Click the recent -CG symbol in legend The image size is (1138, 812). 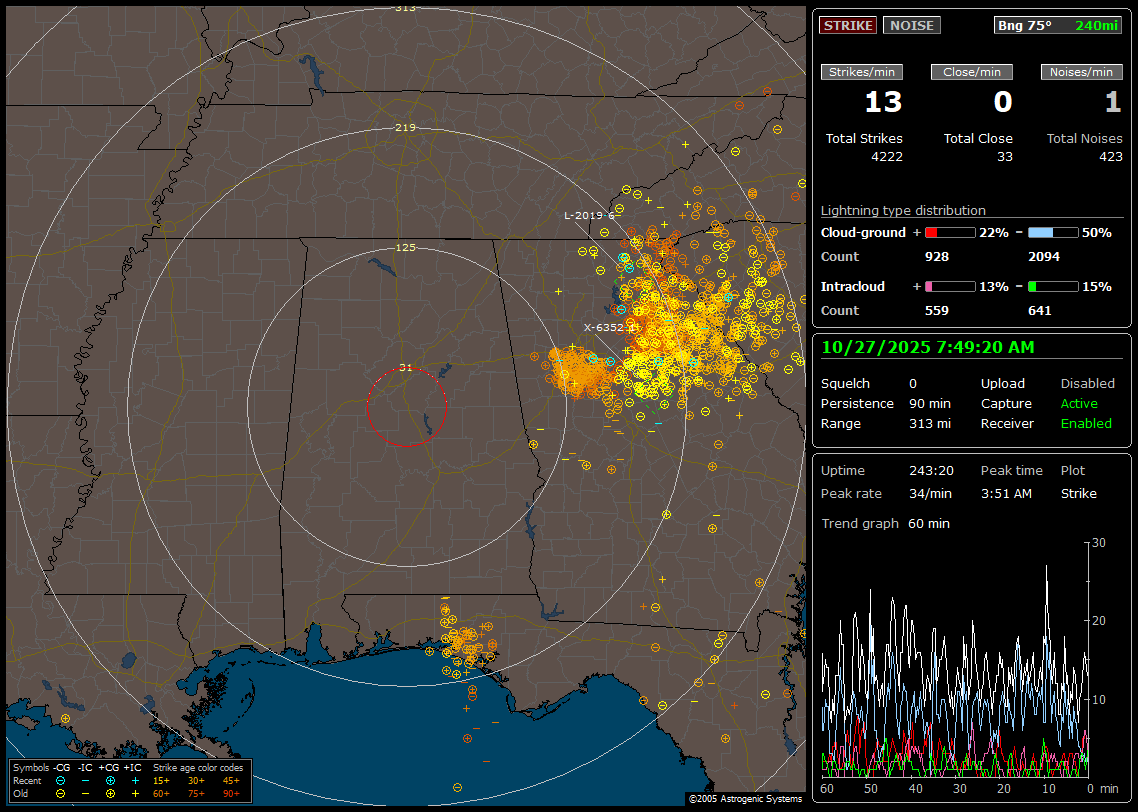coord(60,780)
